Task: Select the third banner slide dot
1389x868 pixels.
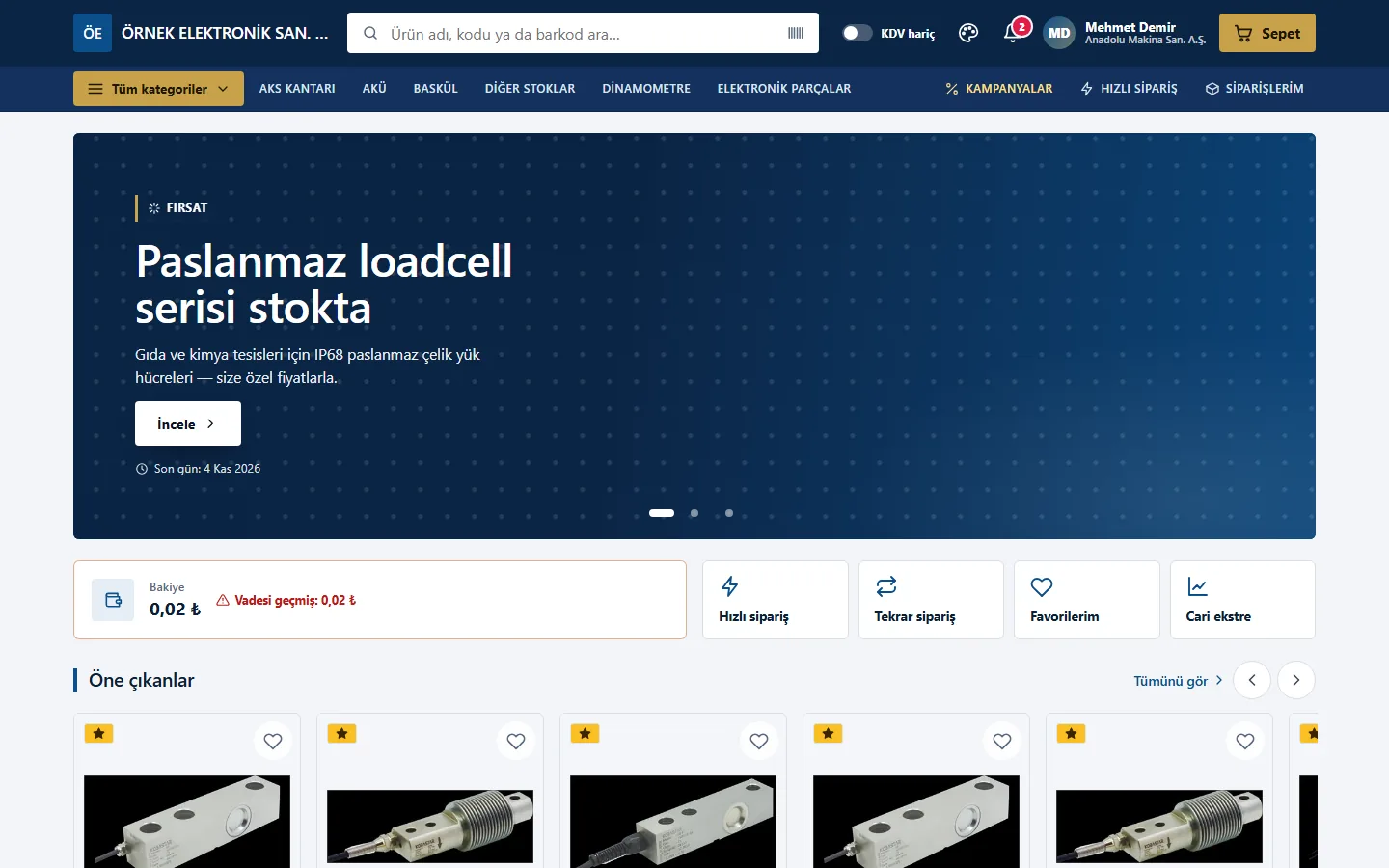Action: (x=729, y=513)
